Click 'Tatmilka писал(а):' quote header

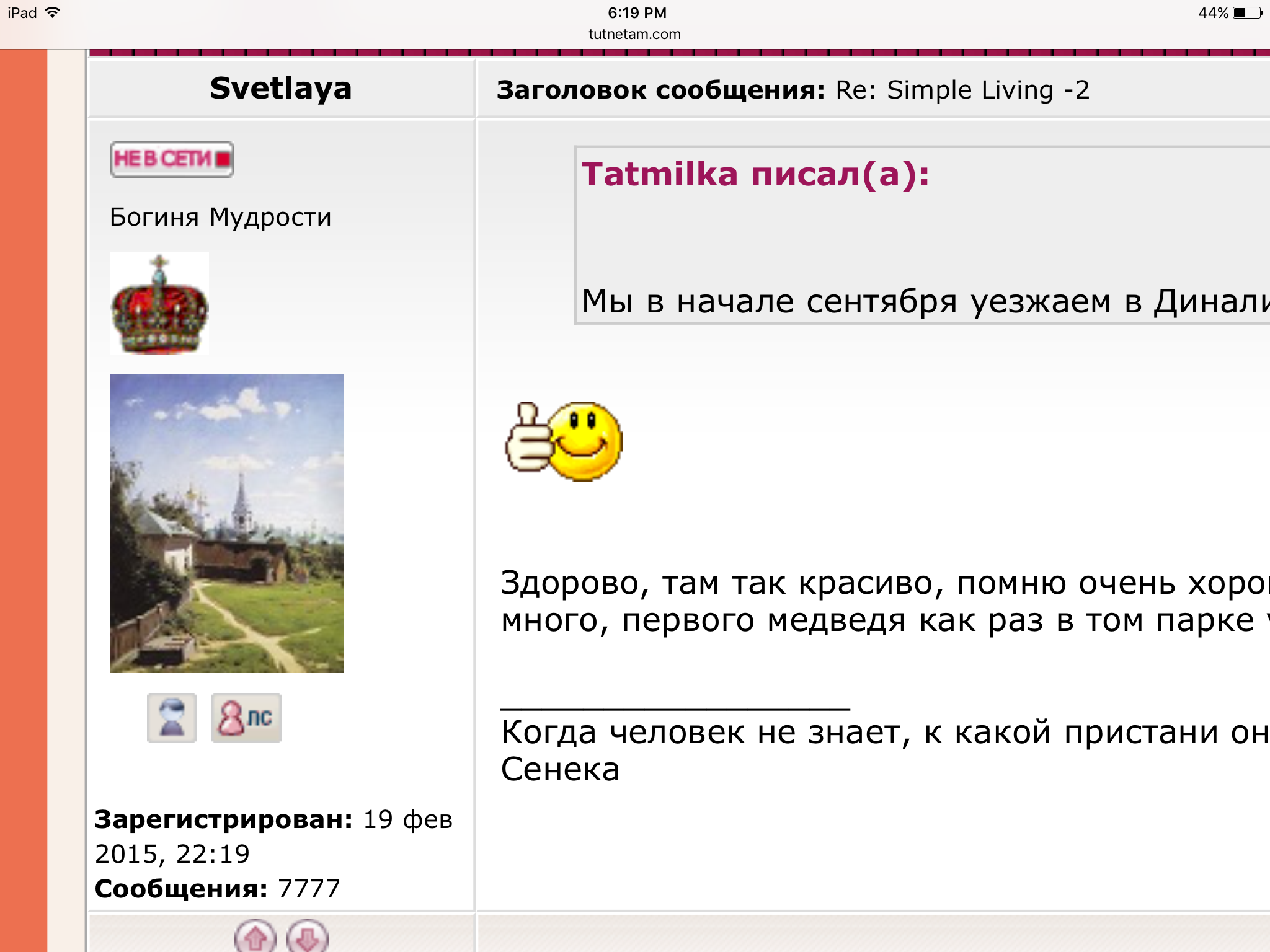[755, 174]
